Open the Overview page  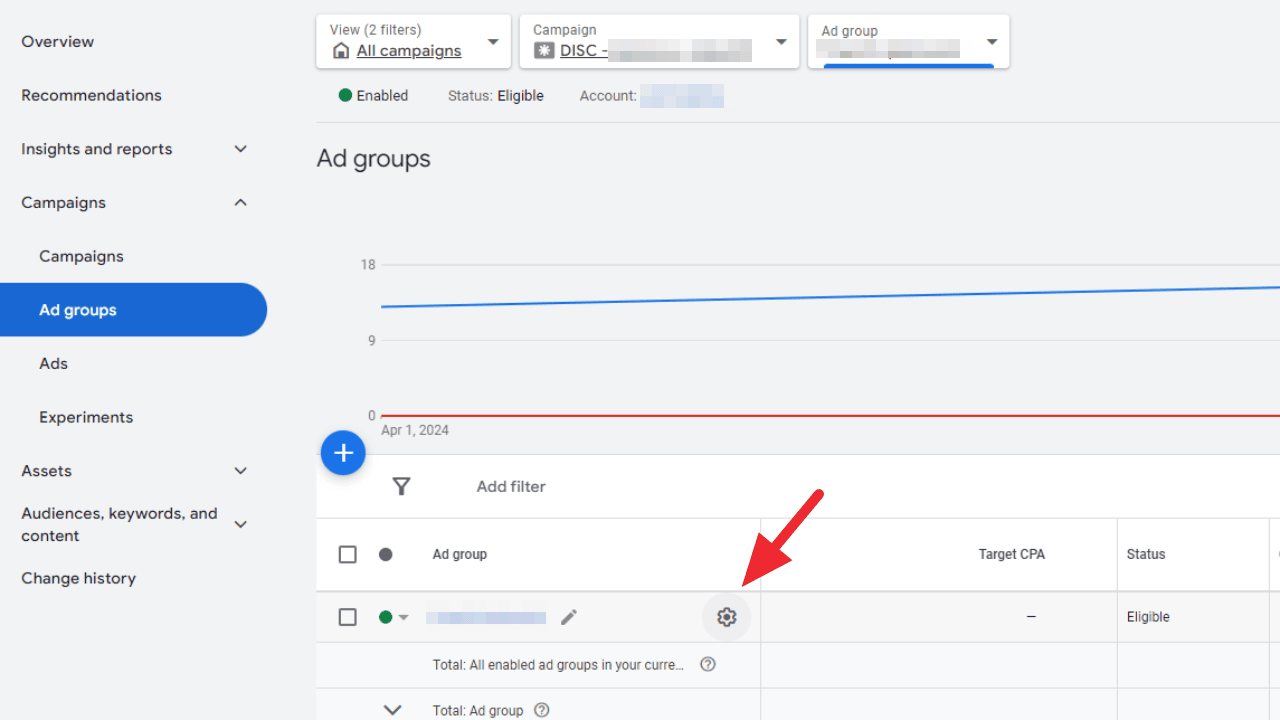[58, 42]
